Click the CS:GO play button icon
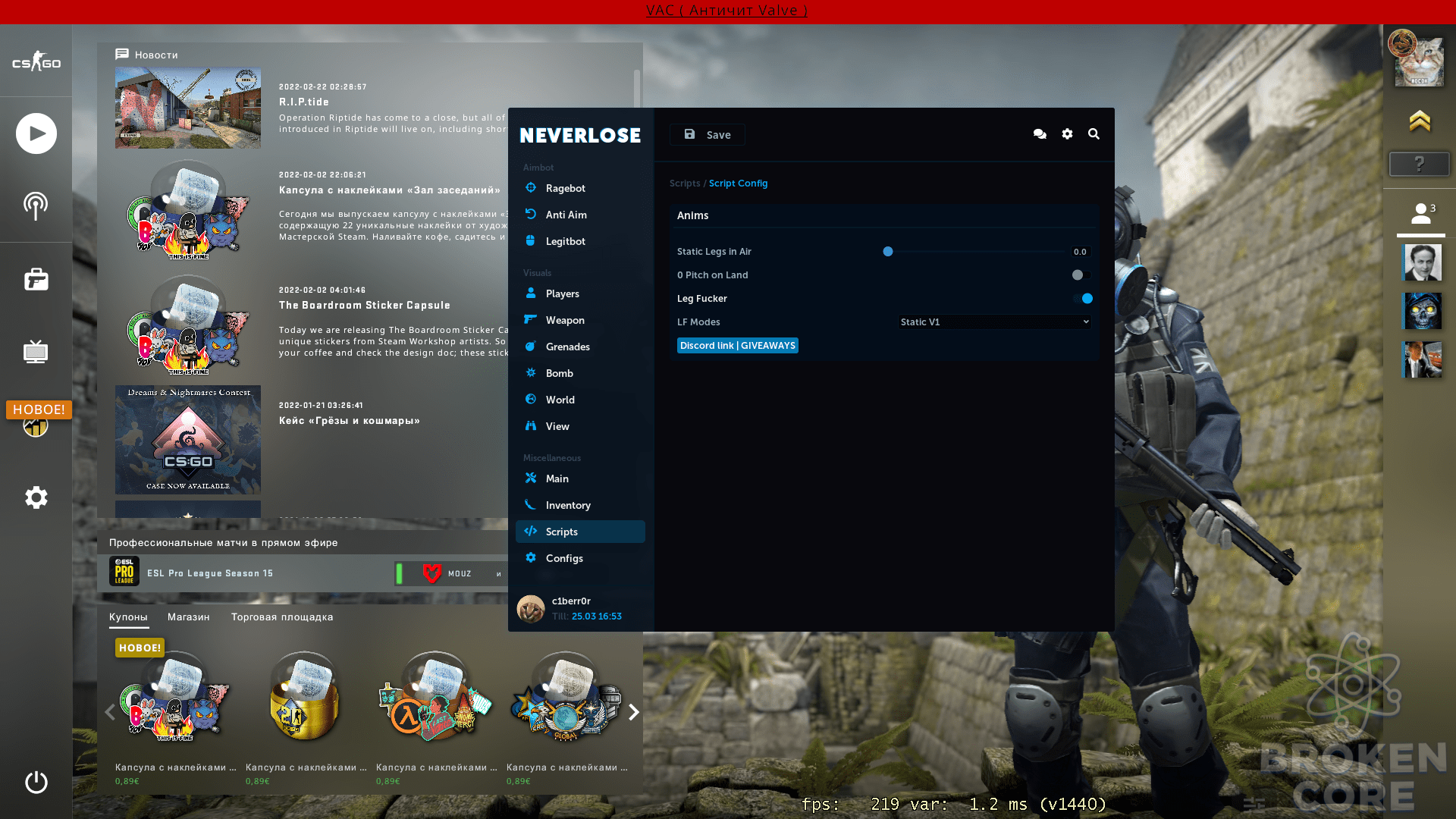 click(x=36, y=133)
